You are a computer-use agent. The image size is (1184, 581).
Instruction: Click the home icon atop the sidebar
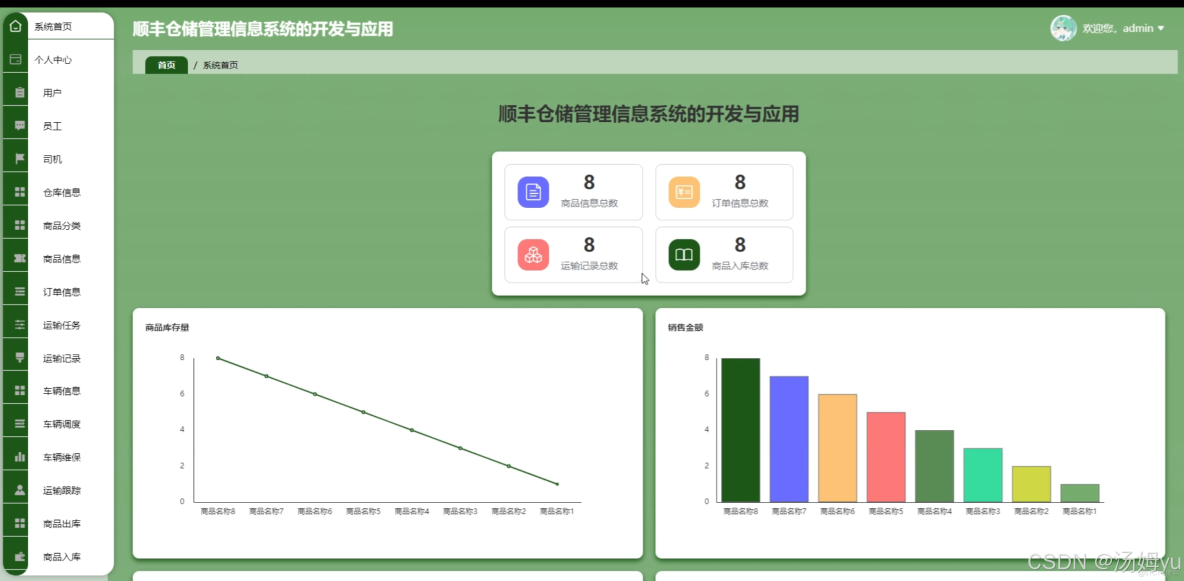pyautogui.click(x=14, y=25)
